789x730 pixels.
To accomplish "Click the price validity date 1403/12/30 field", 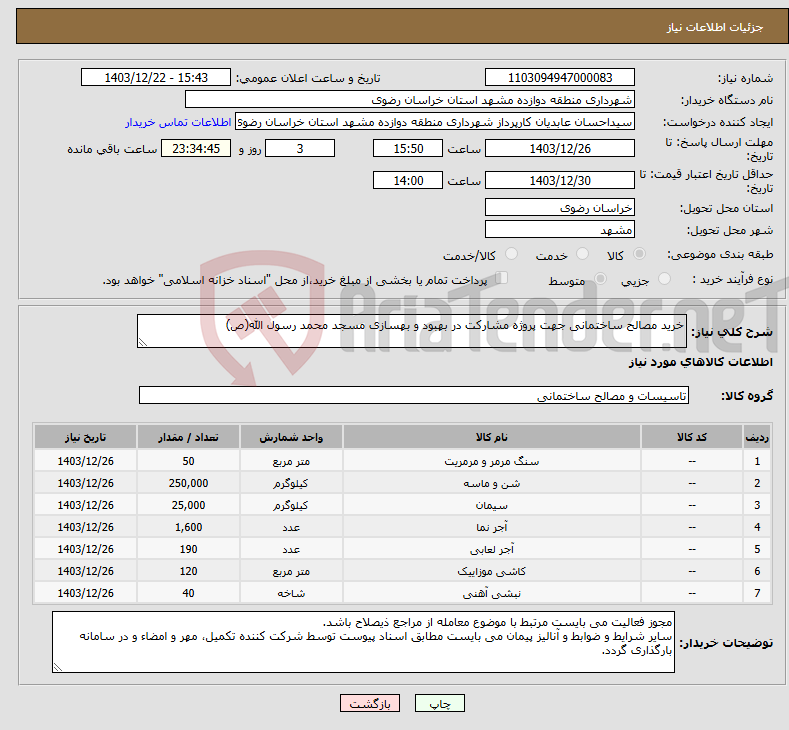I will [560, 180].
